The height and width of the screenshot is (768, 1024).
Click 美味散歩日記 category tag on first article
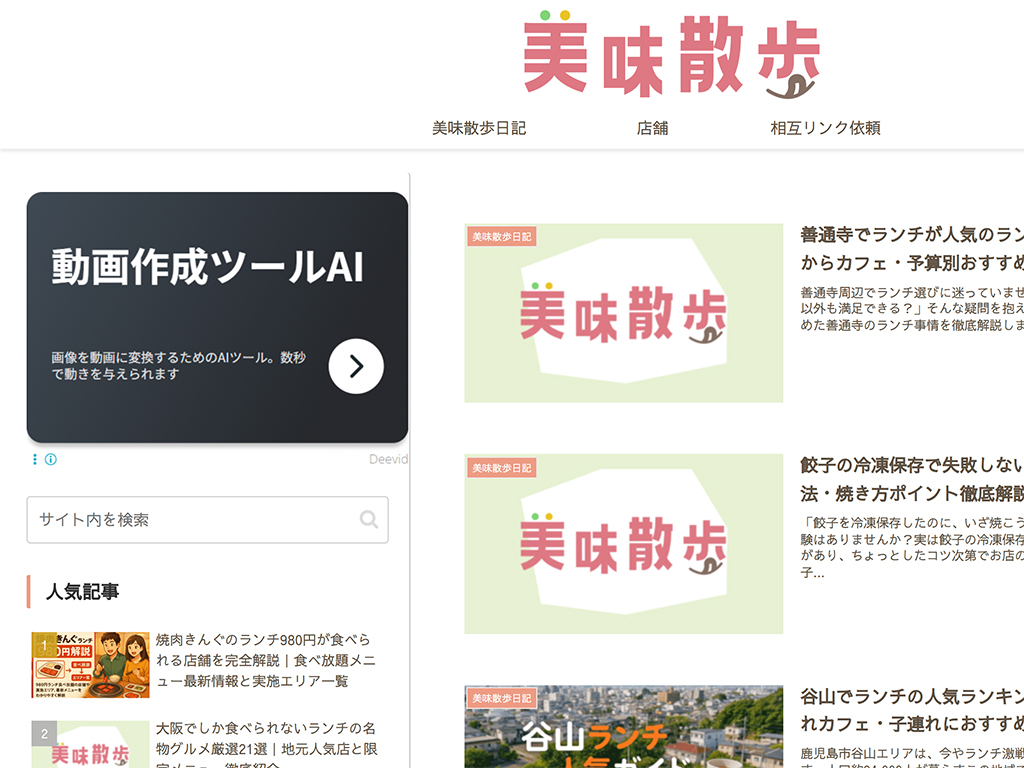(x=502, y=237)
